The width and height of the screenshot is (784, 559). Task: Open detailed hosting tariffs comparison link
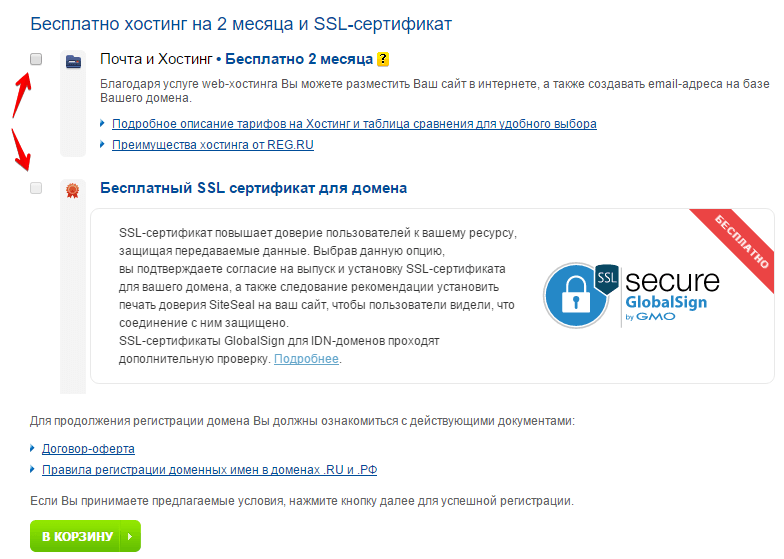tap(354, 124)
